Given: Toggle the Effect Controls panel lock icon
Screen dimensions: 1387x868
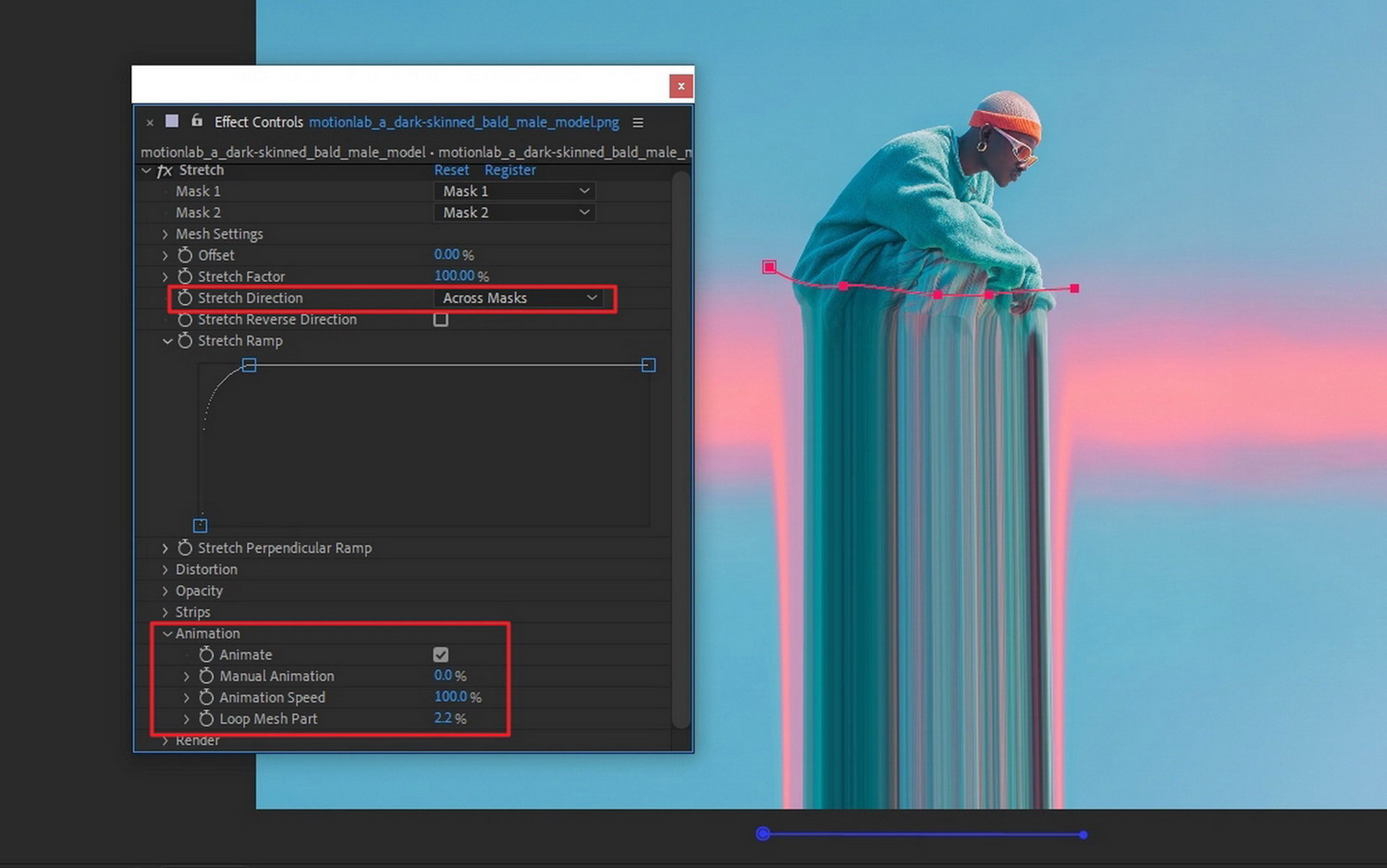Looking at the screenshot, I should tap(197, 120).
